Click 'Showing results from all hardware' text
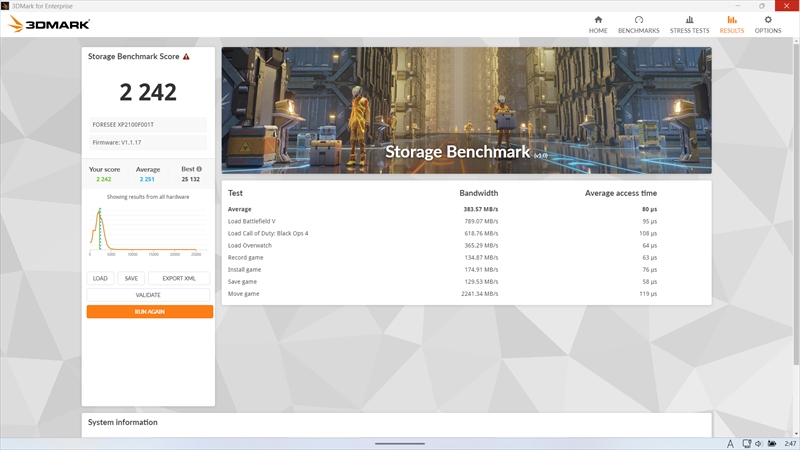800x450 pixels. point(148,197)
